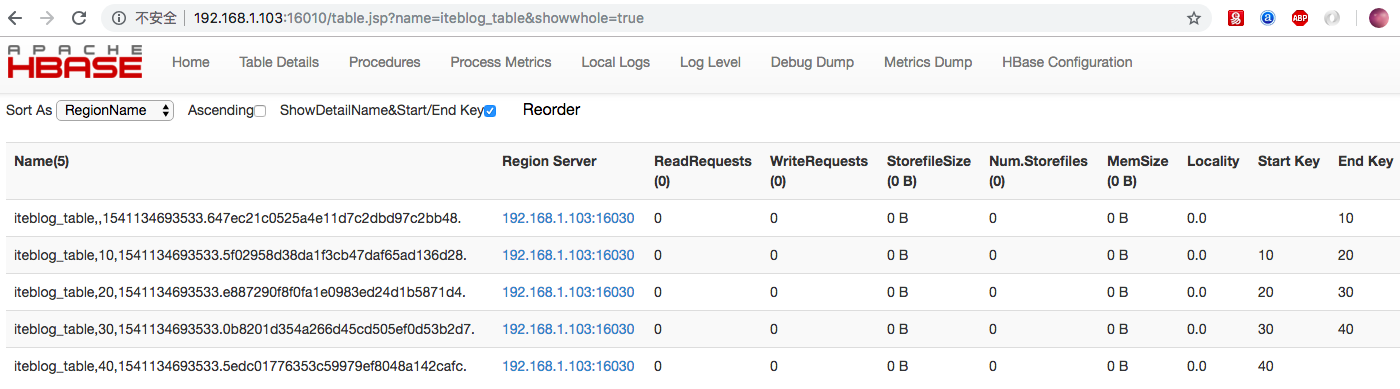Open region server link for iteblog_table,10 row

pos(568,255)
